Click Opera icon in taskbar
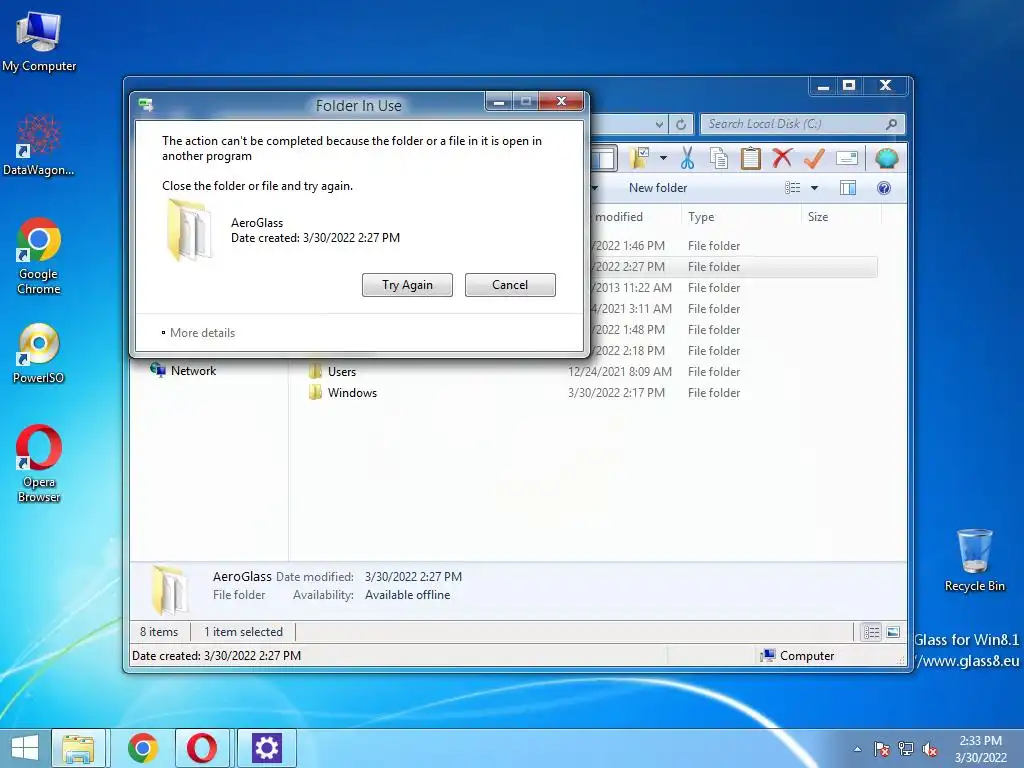The image size is (1024, 768). coord(202,748)
